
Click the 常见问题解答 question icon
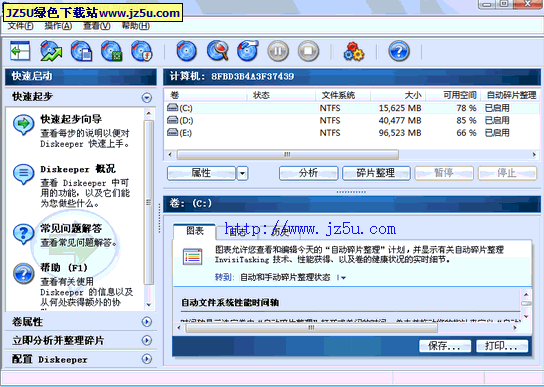pos(24,233)
